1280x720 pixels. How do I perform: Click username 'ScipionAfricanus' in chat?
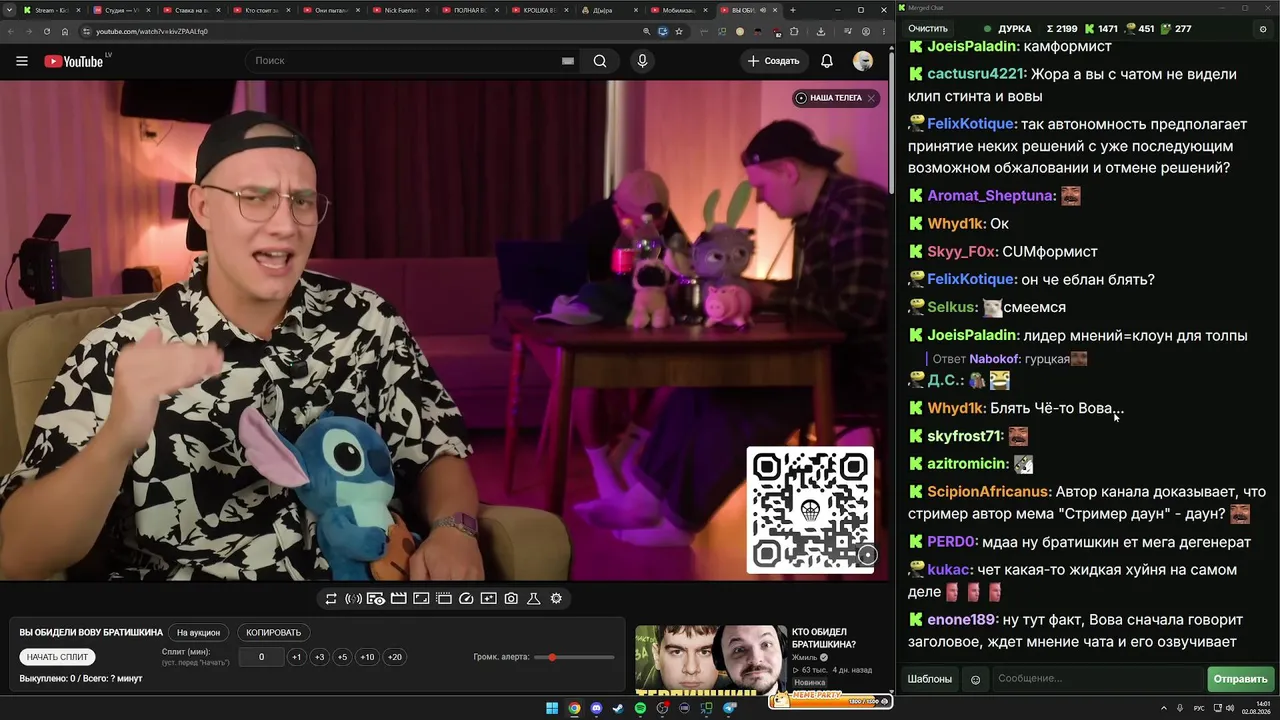pos(989,492)
